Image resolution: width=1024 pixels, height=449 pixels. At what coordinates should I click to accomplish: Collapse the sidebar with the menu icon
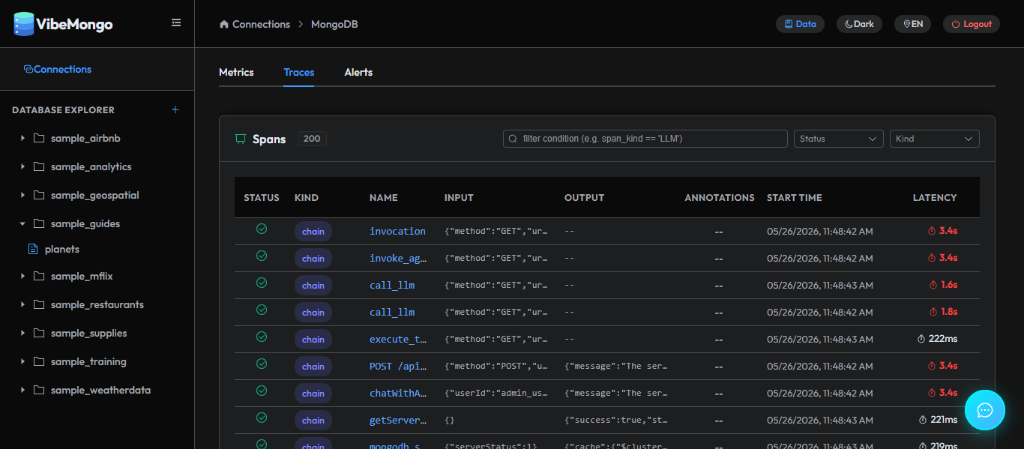click(x=176, y=23)
